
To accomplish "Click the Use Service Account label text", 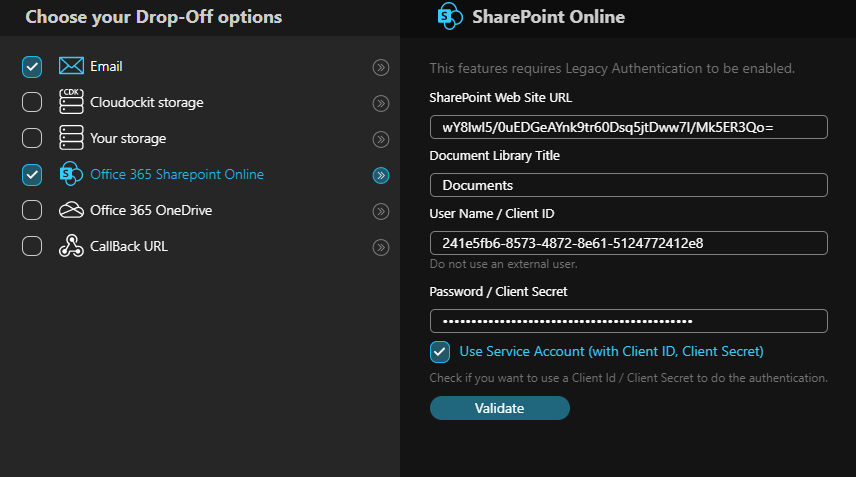I will [x=611, y=351].
